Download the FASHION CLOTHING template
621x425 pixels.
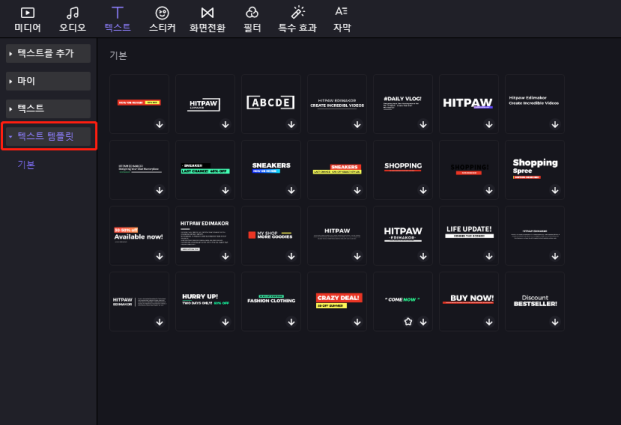[291, 322]
